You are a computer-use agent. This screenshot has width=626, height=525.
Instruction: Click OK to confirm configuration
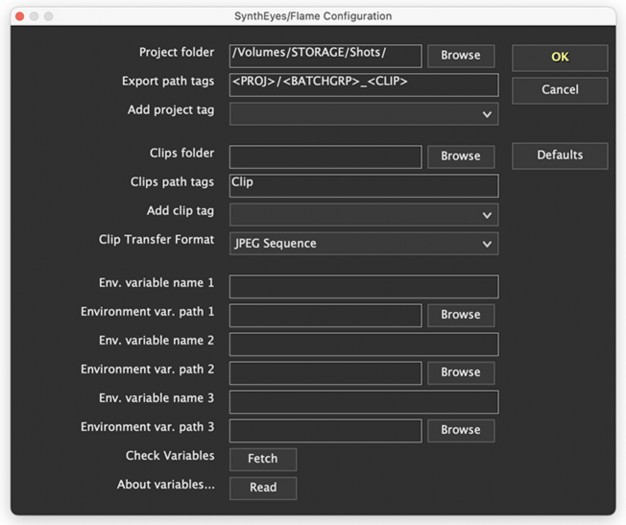(x=559, y=57)
